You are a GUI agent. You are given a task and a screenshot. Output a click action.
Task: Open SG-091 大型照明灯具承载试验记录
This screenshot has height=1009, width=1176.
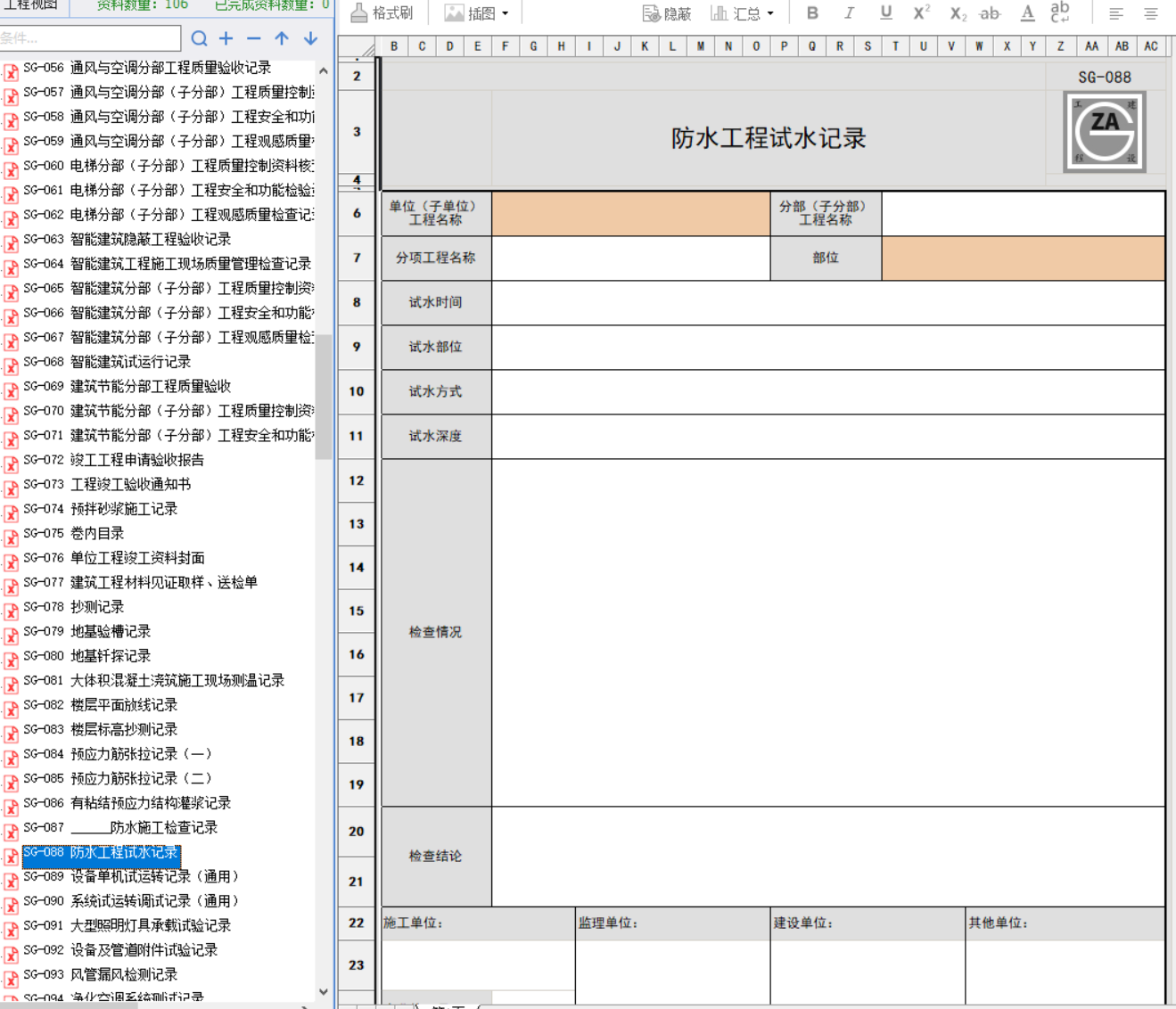pos(127,925)
